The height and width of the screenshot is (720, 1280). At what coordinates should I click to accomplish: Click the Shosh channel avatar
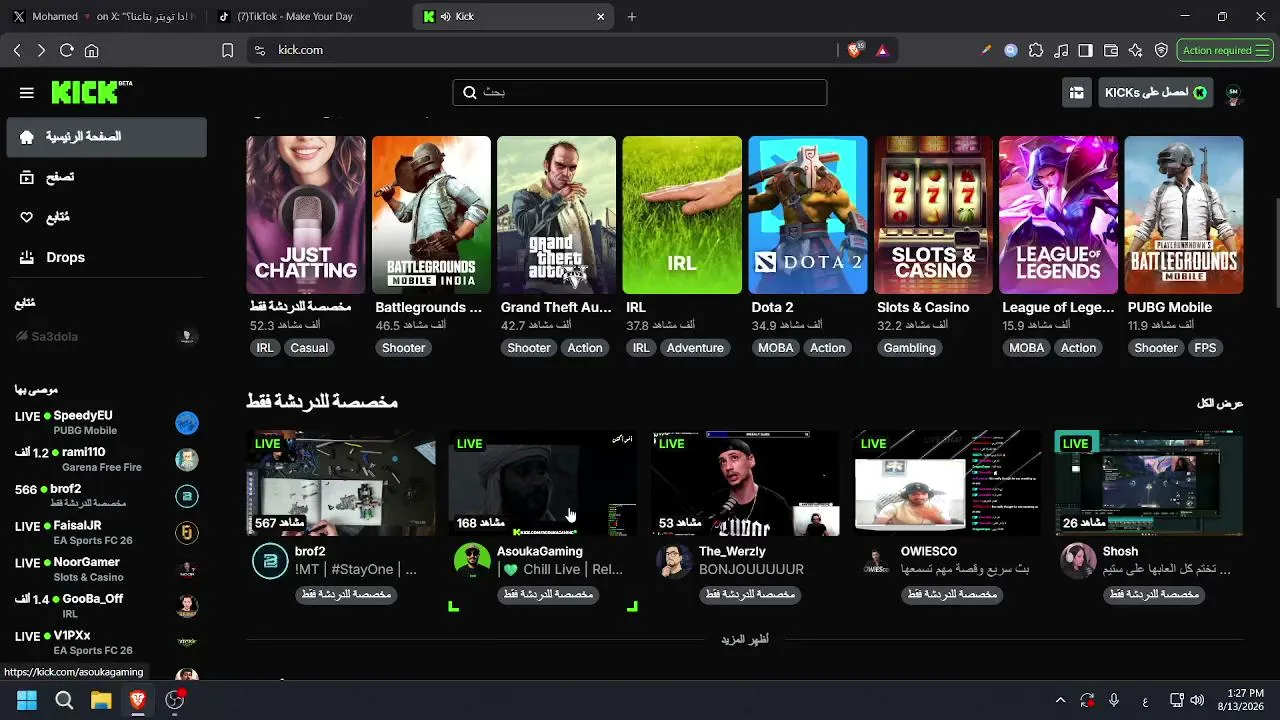click(x=1078, y=561)
